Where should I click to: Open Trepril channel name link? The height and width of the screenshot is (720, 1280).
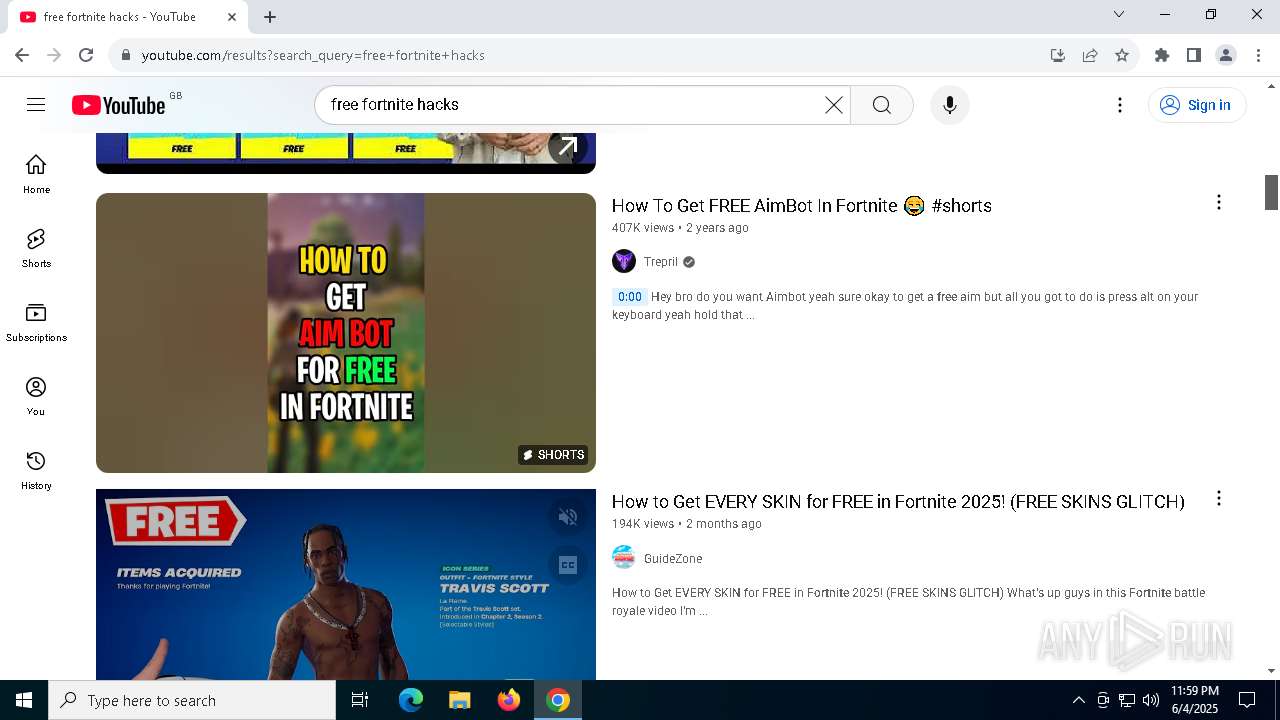pos(661,262)
